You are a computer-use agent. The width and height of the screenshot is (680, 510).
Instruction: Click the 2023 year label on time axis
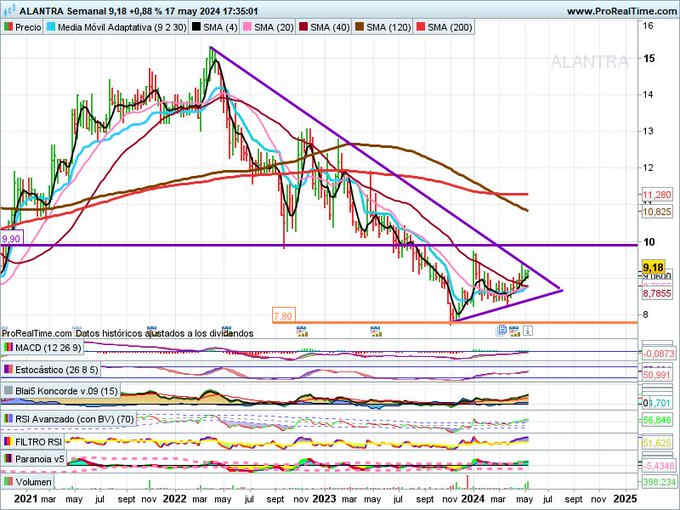(x=324, y=499)
